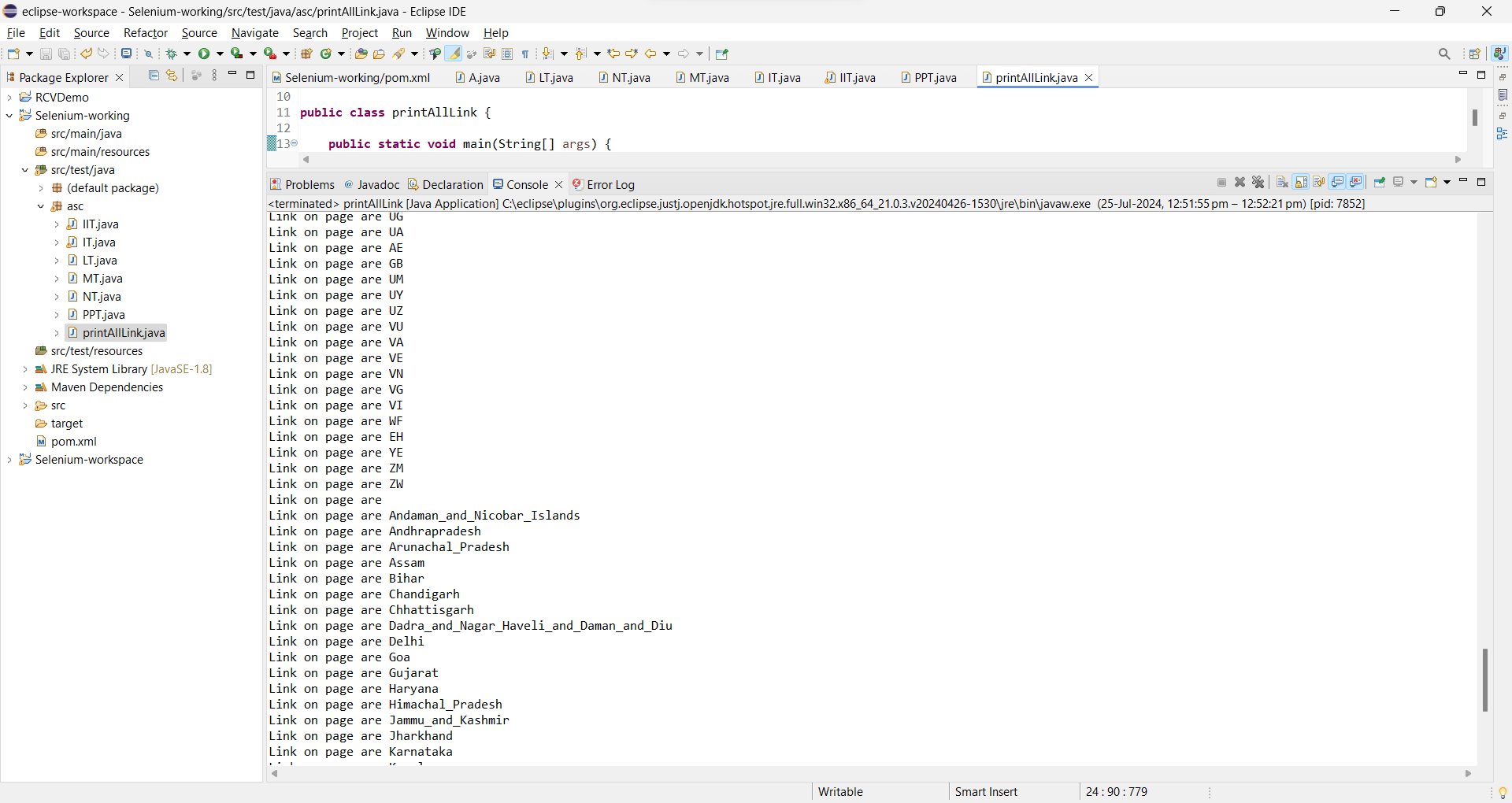
Task: Open the Refactor menu
Action: pyautogui.click(x=146, y=33)
